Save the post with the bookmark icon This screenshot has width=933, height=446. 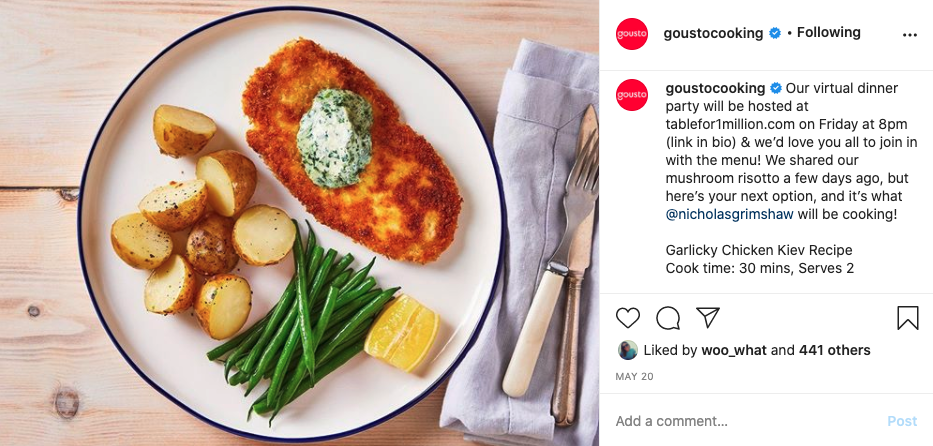[x=907, y=318]
